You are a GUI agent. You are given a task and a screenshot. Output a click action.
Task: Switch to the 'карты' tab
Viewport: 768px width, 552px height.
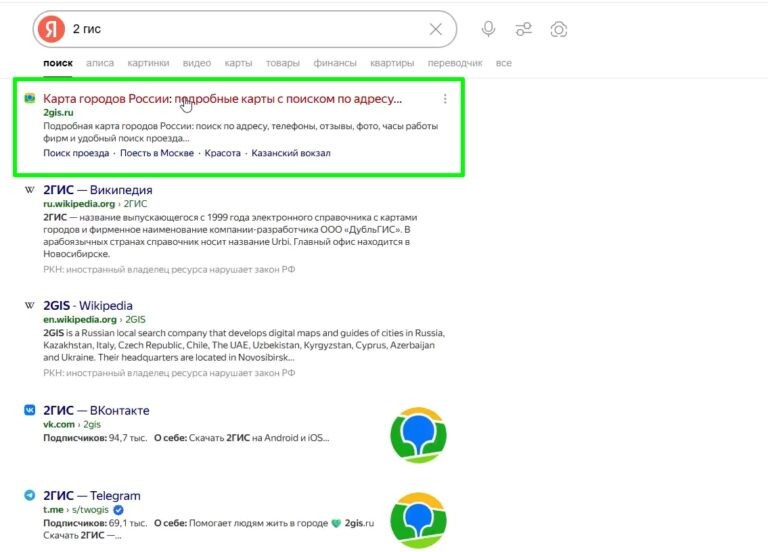pyautogui.click(x=239, y=63)
